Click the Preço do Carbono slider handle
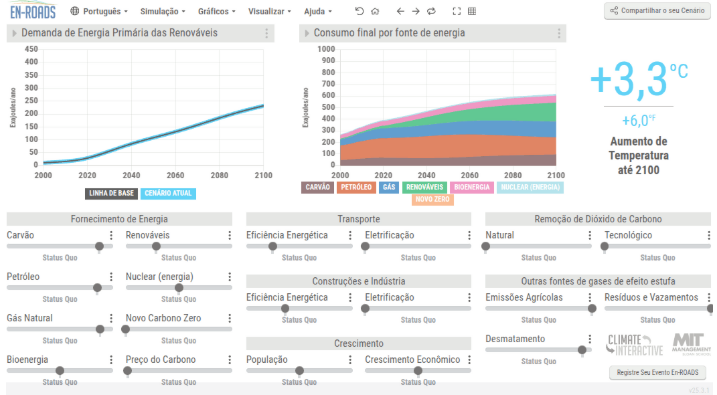717x395 pixels. [128, 371]
